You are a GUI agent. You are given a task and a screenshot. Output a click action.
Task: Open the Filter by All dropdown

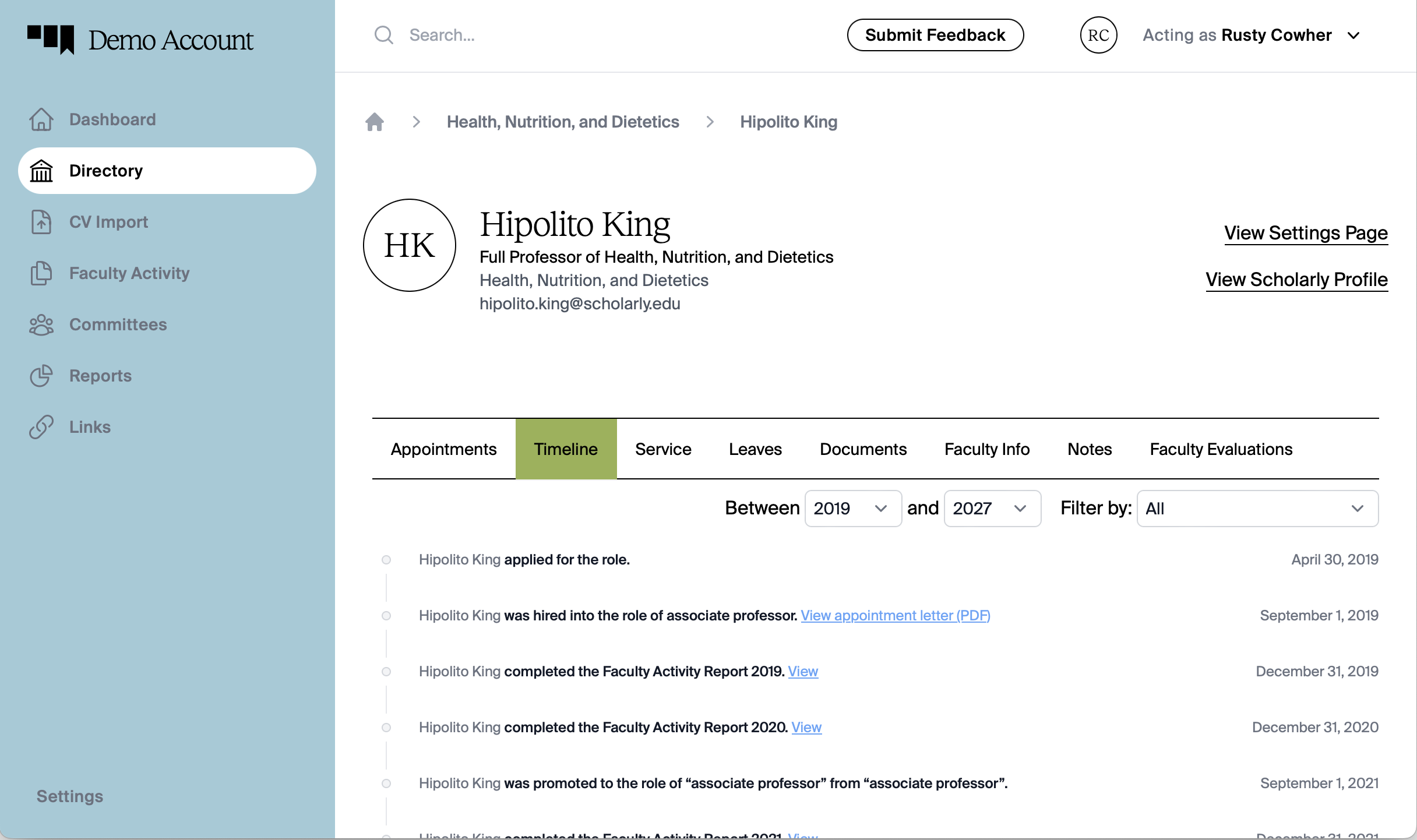point(1256,508)
